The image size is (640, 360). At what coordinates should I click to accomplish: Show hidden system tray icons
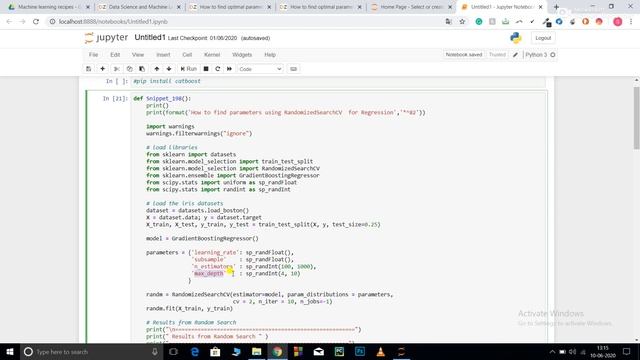tap(552, 351)
